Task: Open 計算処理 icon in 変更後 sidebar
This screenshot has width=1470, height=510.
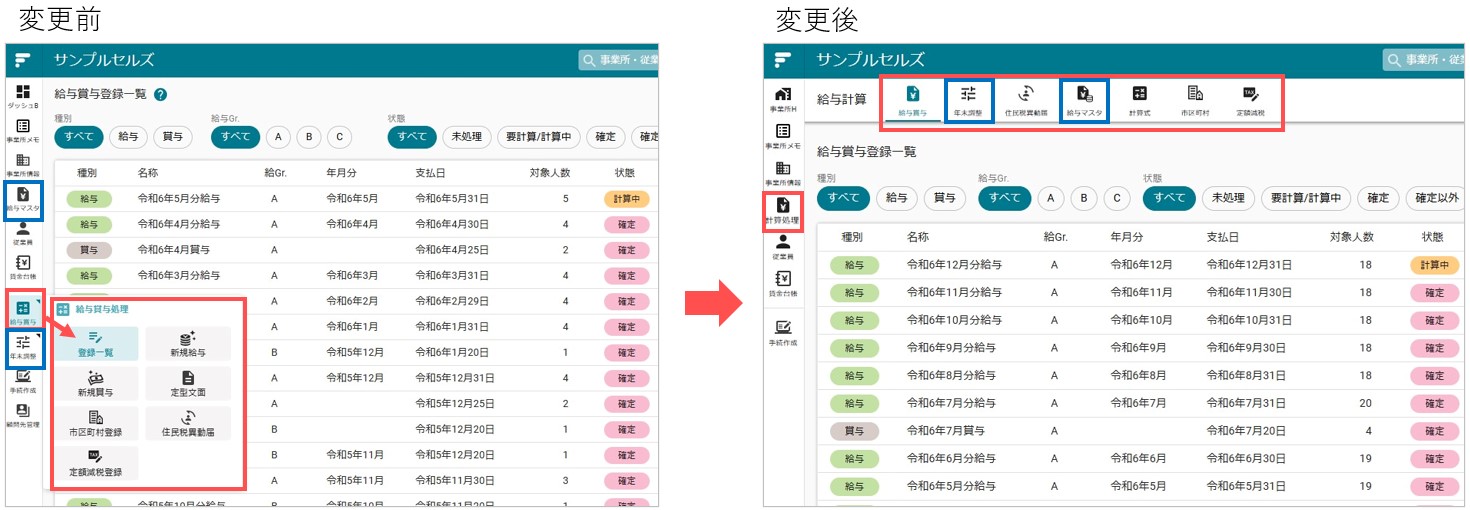Action: (783, 211)
